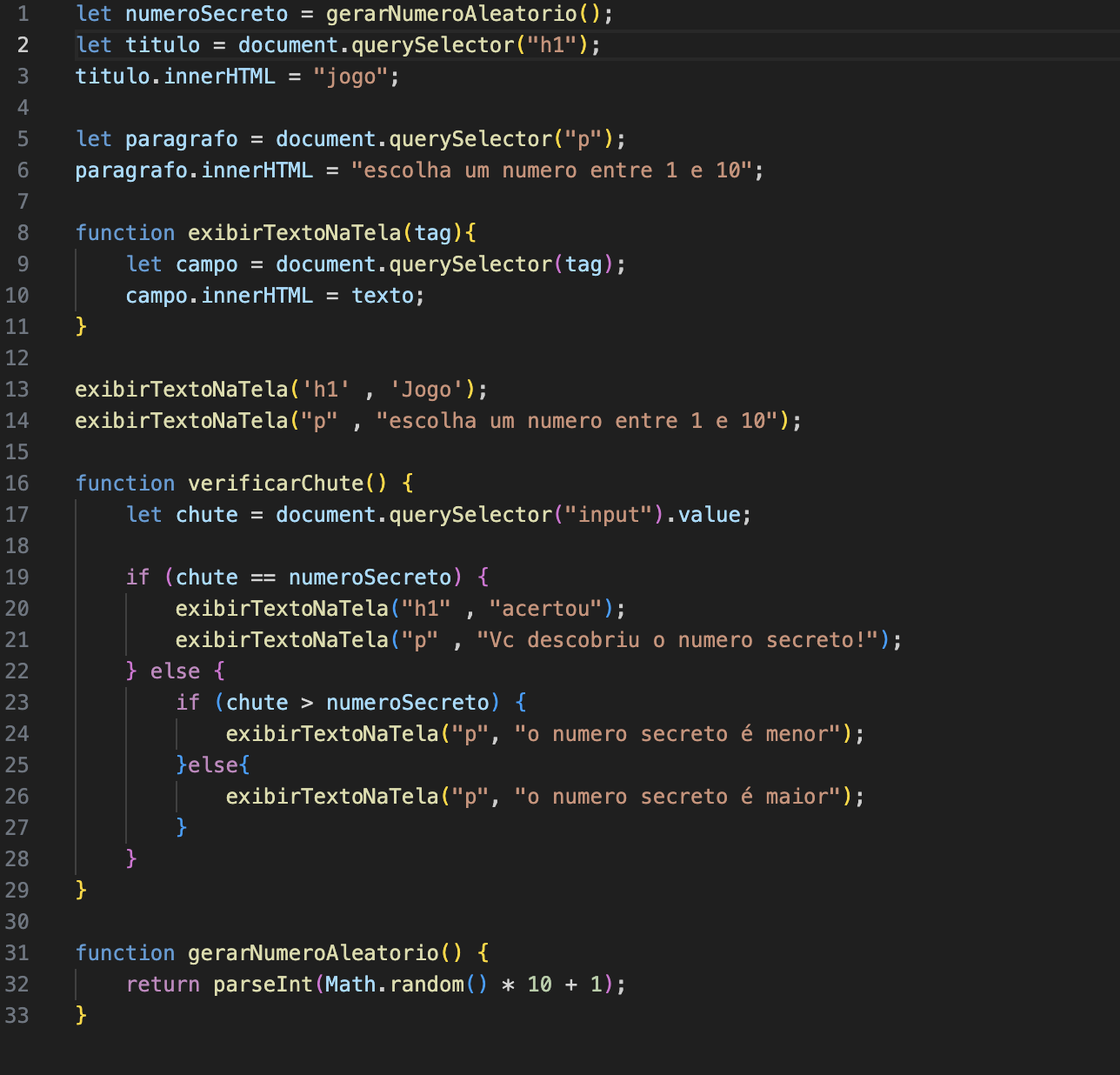Click line number 8 in gutter

[23, 233]
